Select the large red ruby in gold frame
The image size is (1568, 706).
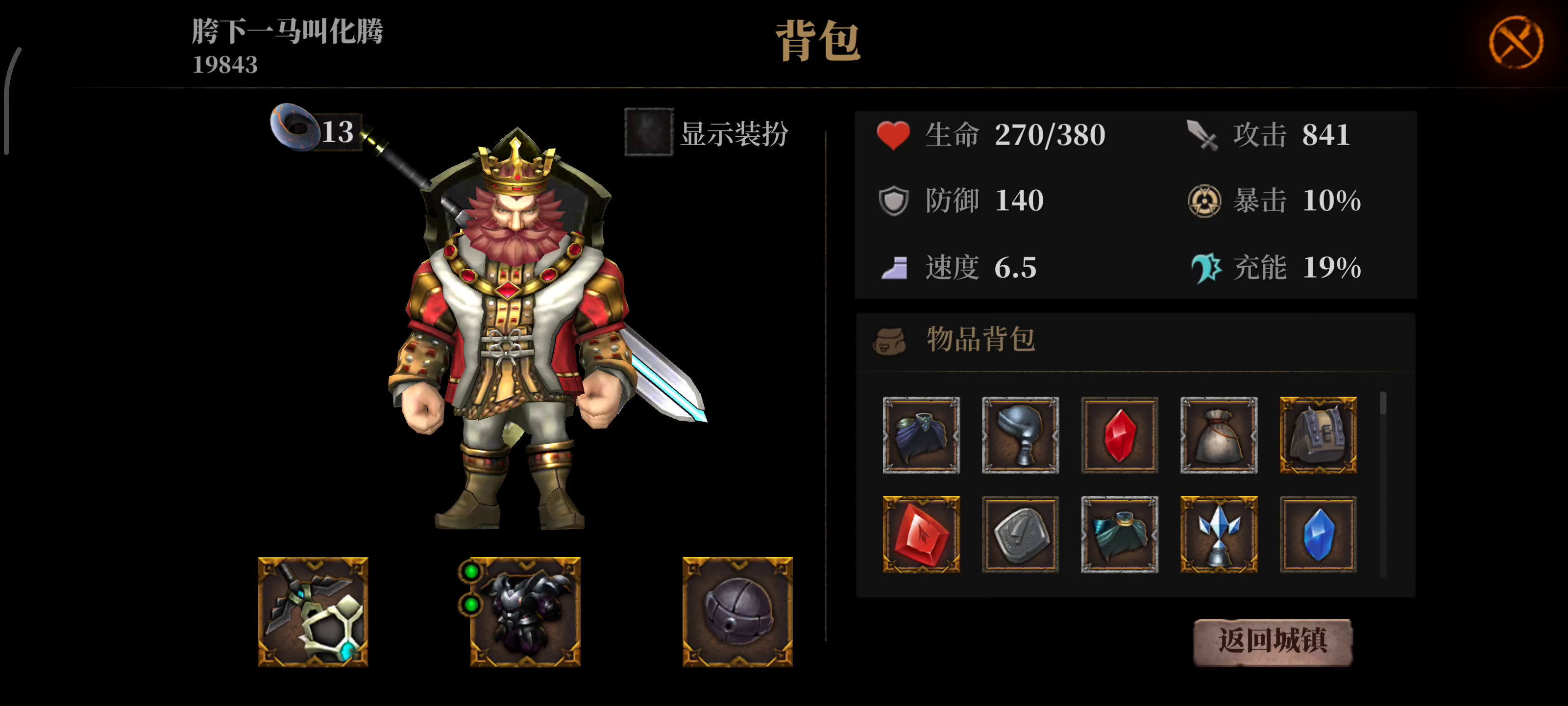pos(921,534)
